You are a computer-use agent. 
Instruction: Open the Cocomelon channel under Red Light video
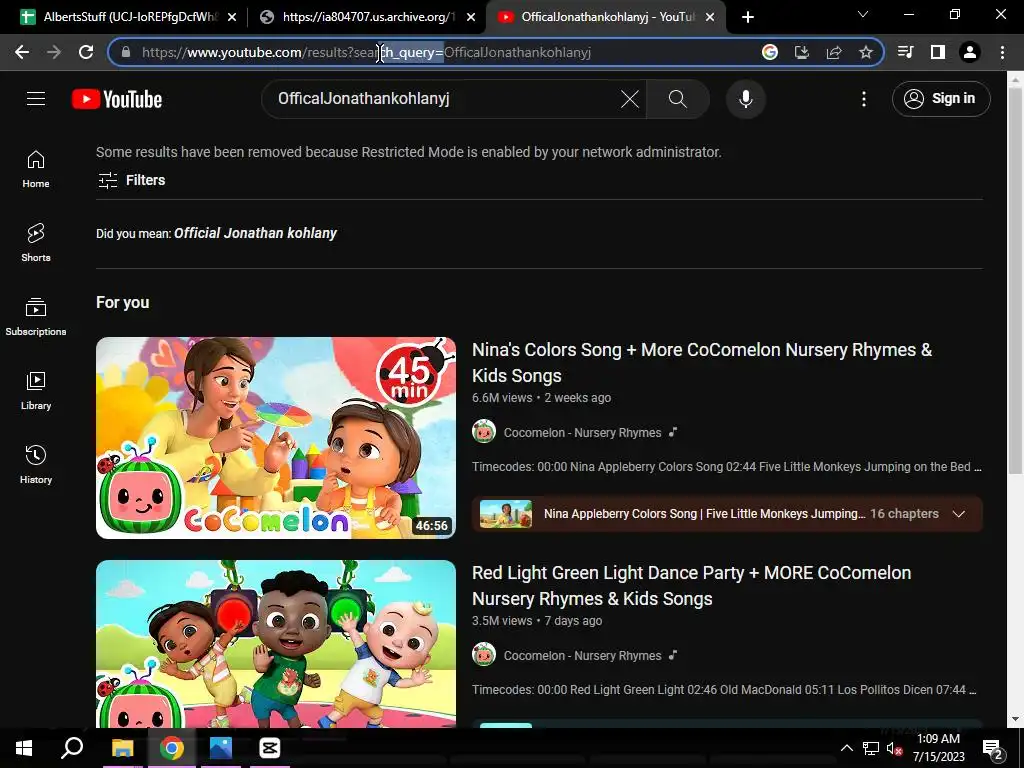coord(582,656)
